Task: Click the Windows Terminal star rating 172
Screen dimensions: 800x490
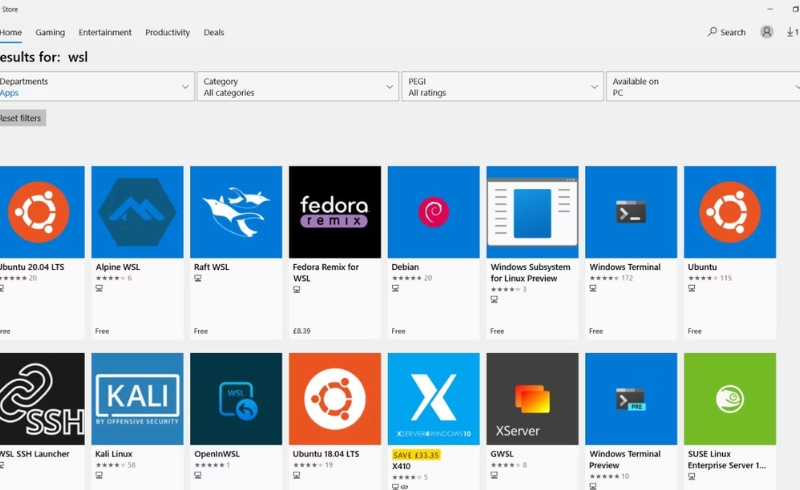Action: [x=611, y=278]
